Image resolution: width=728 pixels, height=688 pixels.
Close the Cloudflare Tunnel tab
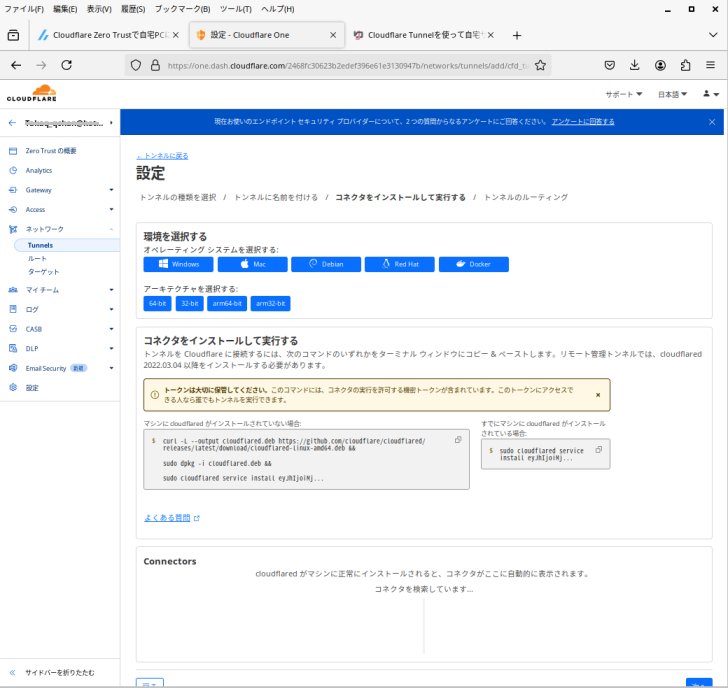491,35
